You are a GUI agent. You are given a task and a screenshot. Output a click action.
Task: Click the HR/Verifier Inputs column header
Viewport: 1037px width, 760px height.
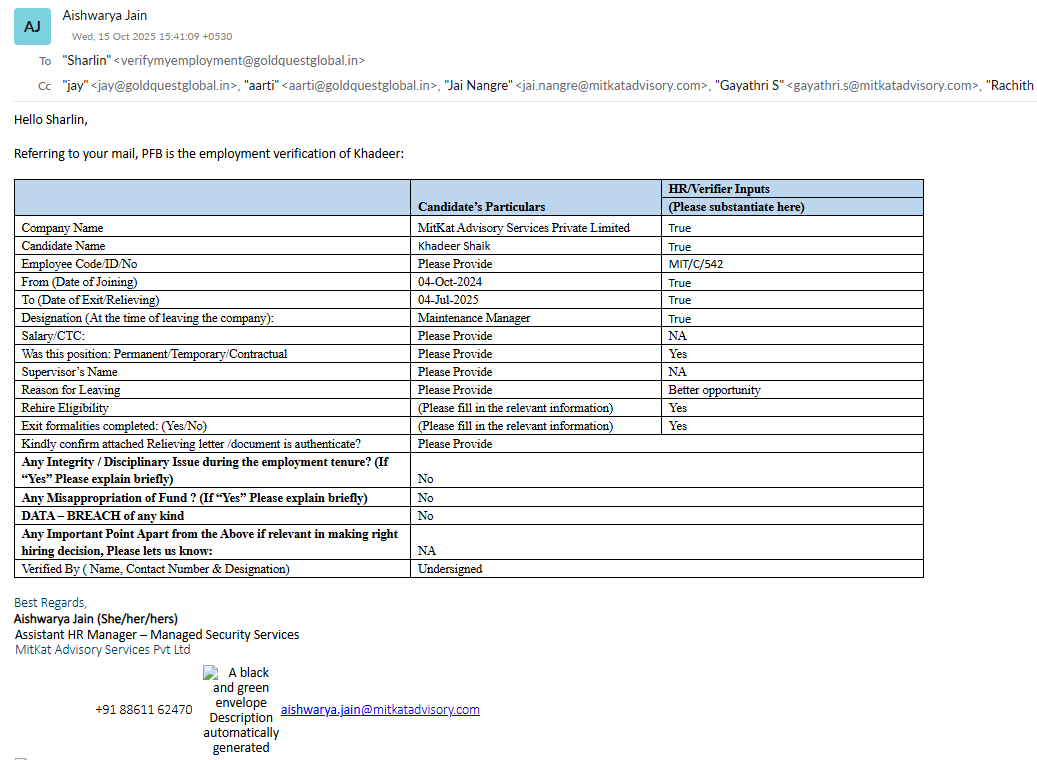pyautogui.click(x=719, y=189)
